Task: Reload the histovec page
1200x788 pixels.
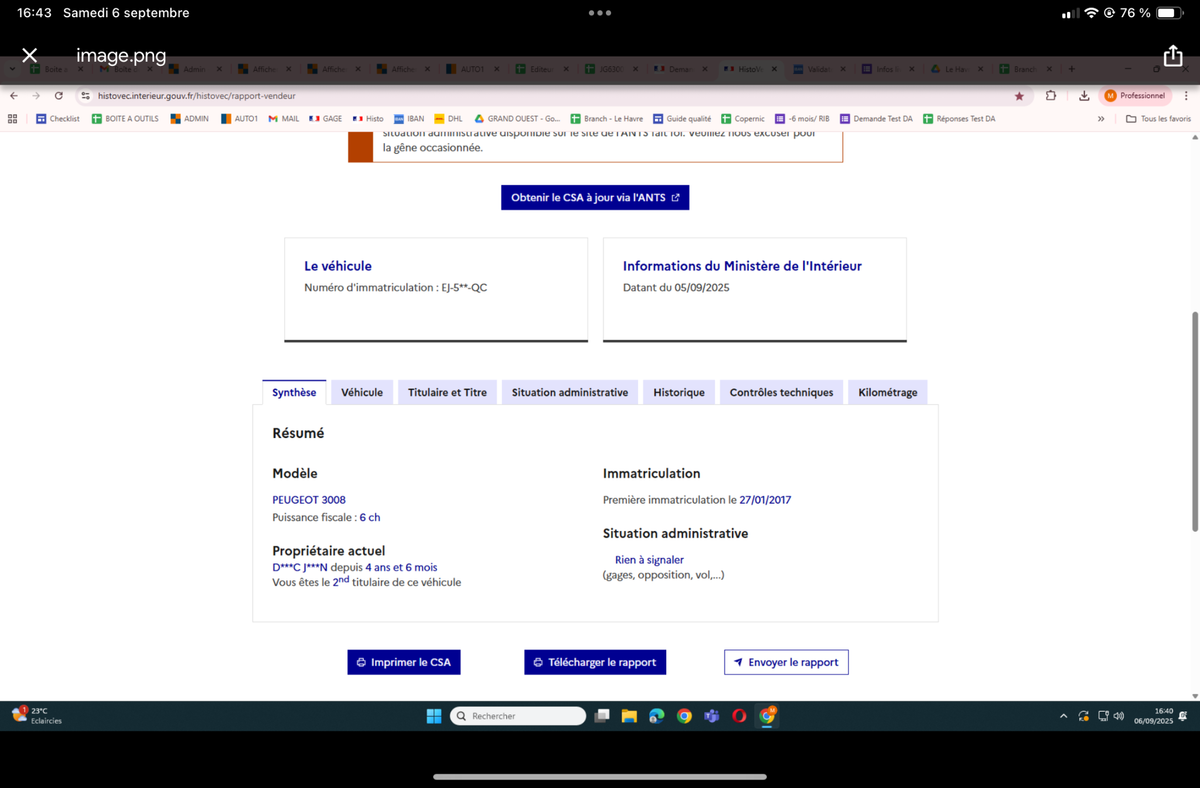Action: (59, 96)
